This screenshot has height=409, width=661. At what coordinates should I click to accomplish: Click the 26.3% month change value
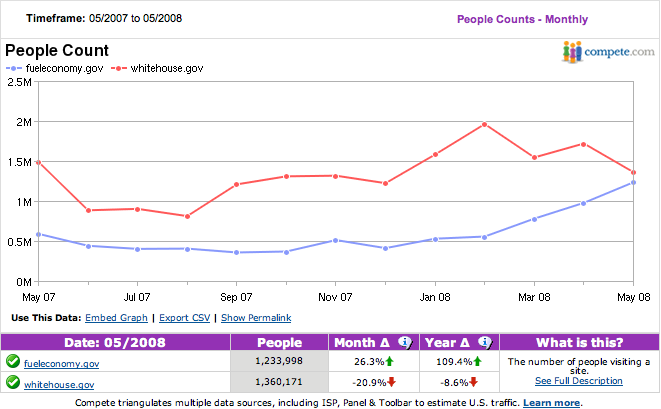[x=369, y=362]
